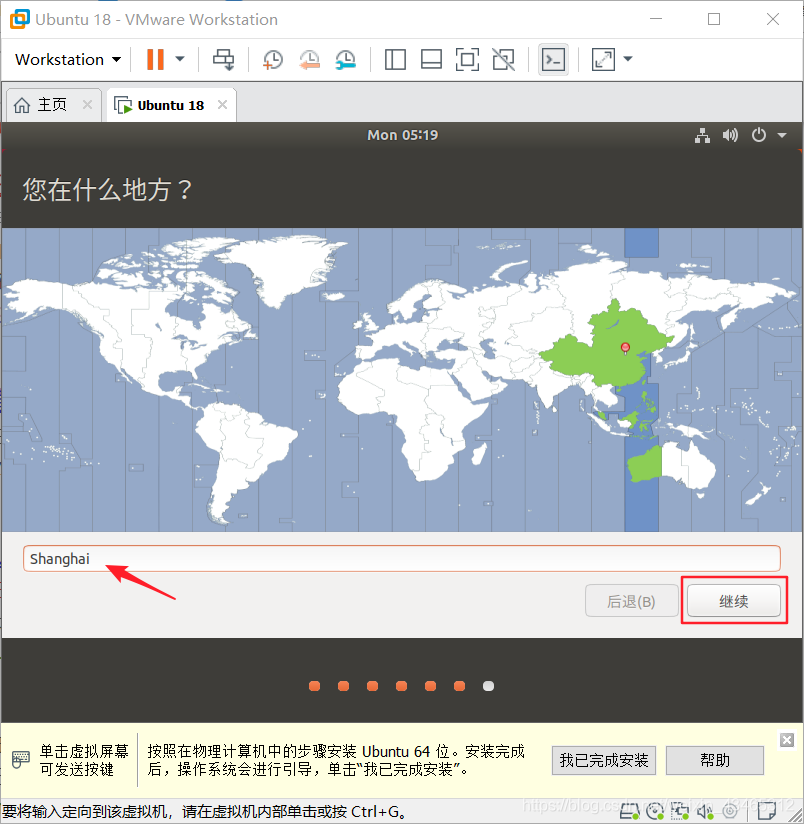The height and width of the screenshot is (824, 804).
Task: Click the 后退(B) back button
Action: click(631, 601)
